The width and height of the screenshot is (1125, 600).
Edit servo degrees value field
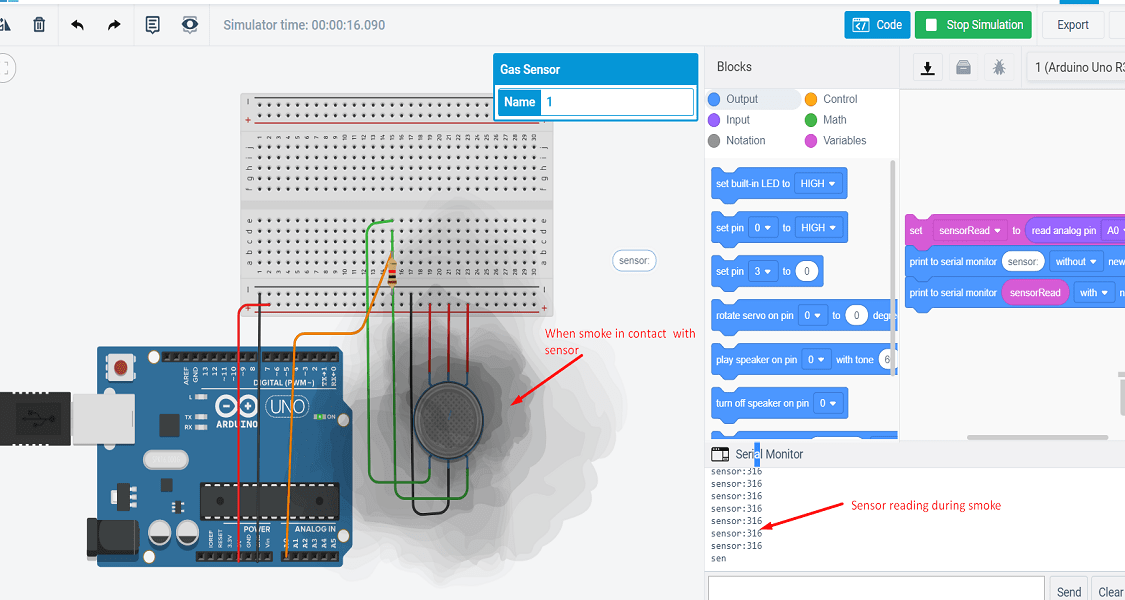point(857,316)
